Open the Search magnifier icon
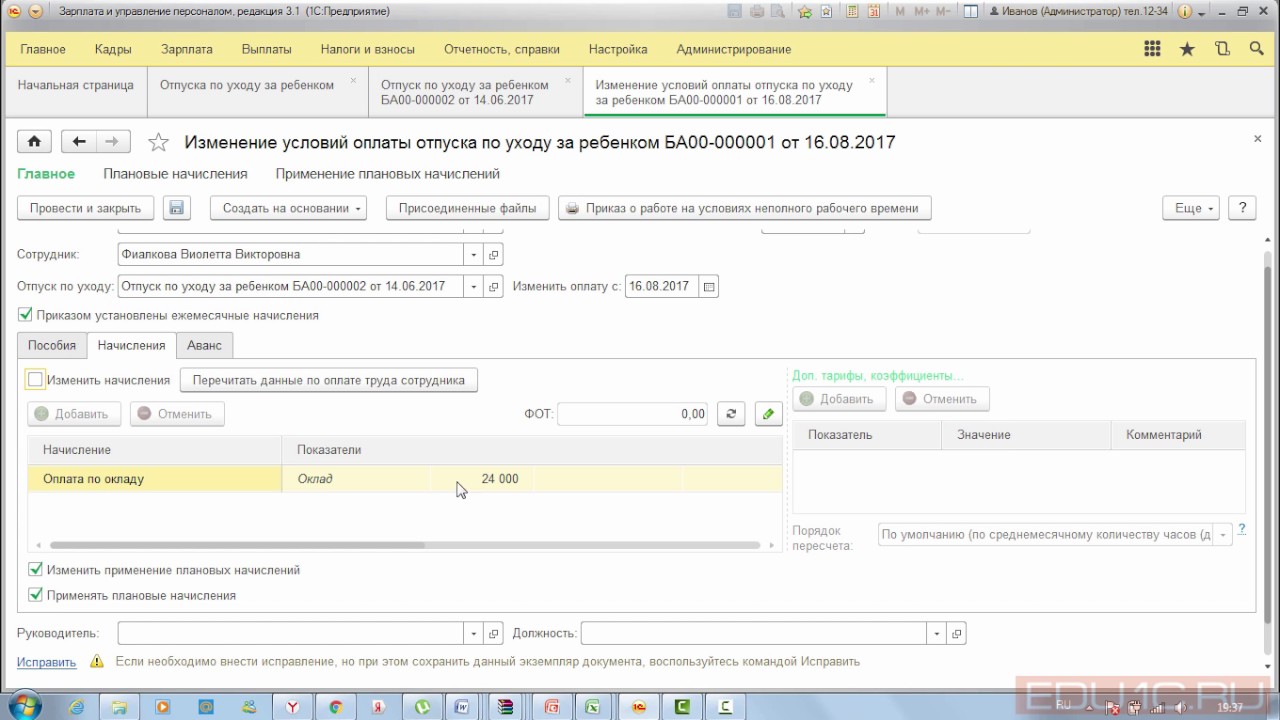 coord(1256,49)
